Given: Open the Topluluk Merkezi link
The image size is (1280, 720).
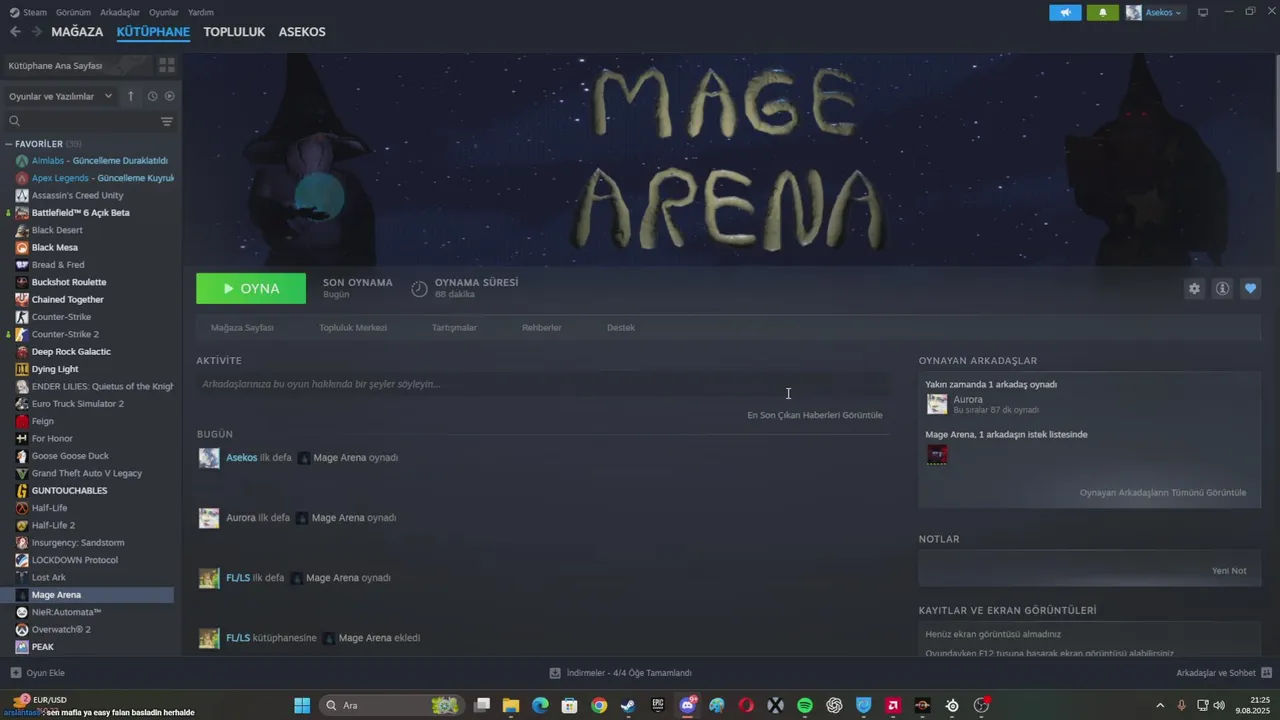Looking at the screenshot, I should [353, 327].
